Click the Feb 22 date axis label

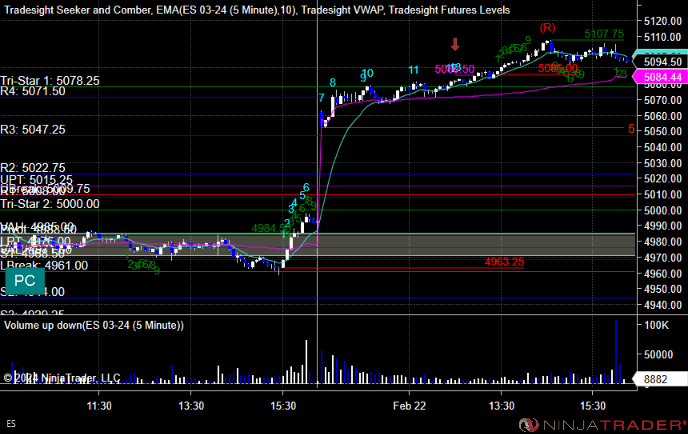[x=409, y=406]
